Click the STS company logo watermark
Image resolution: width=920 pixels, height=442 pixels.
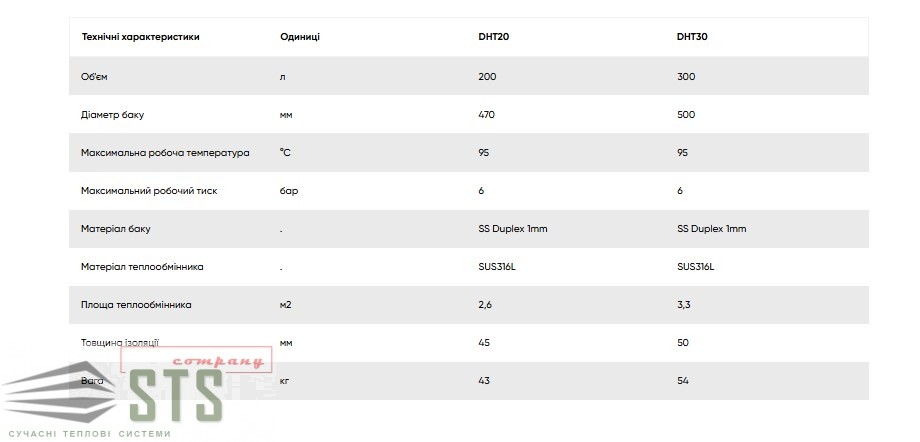pos(136,392)
